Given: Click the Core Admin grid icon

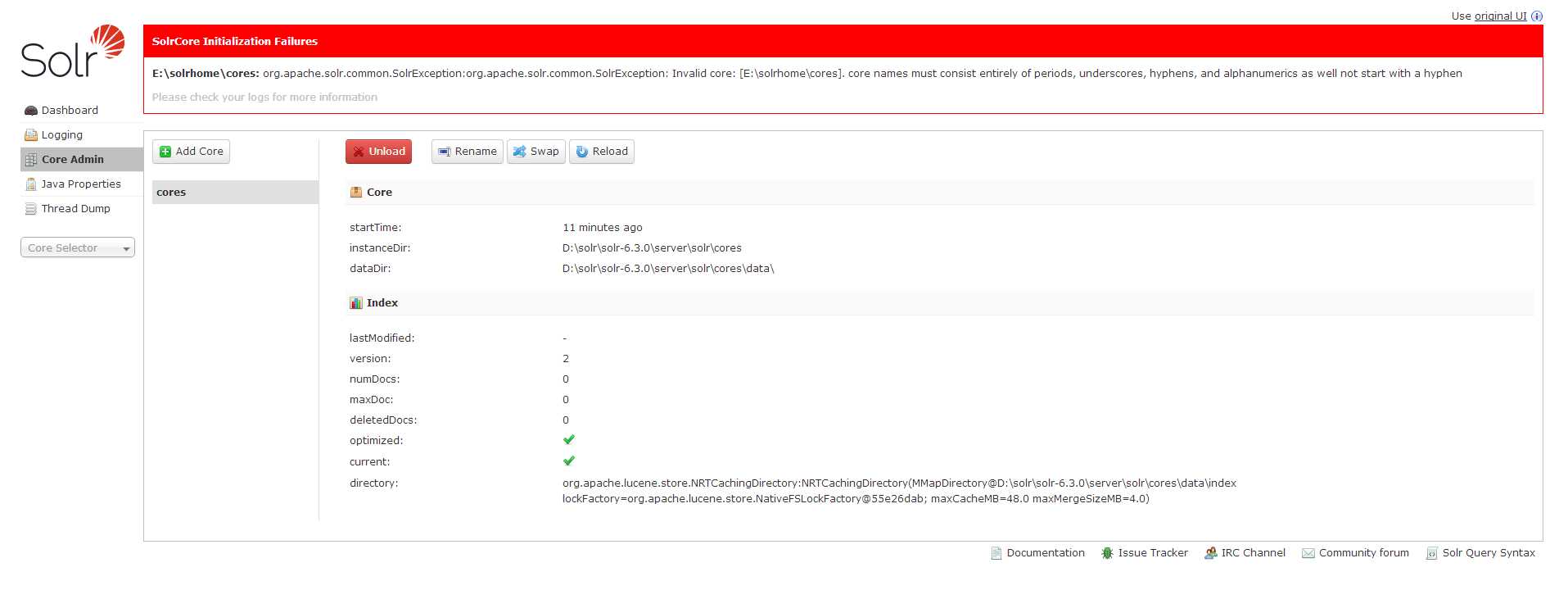Looking at the screenshot, I should pos(31,160).
